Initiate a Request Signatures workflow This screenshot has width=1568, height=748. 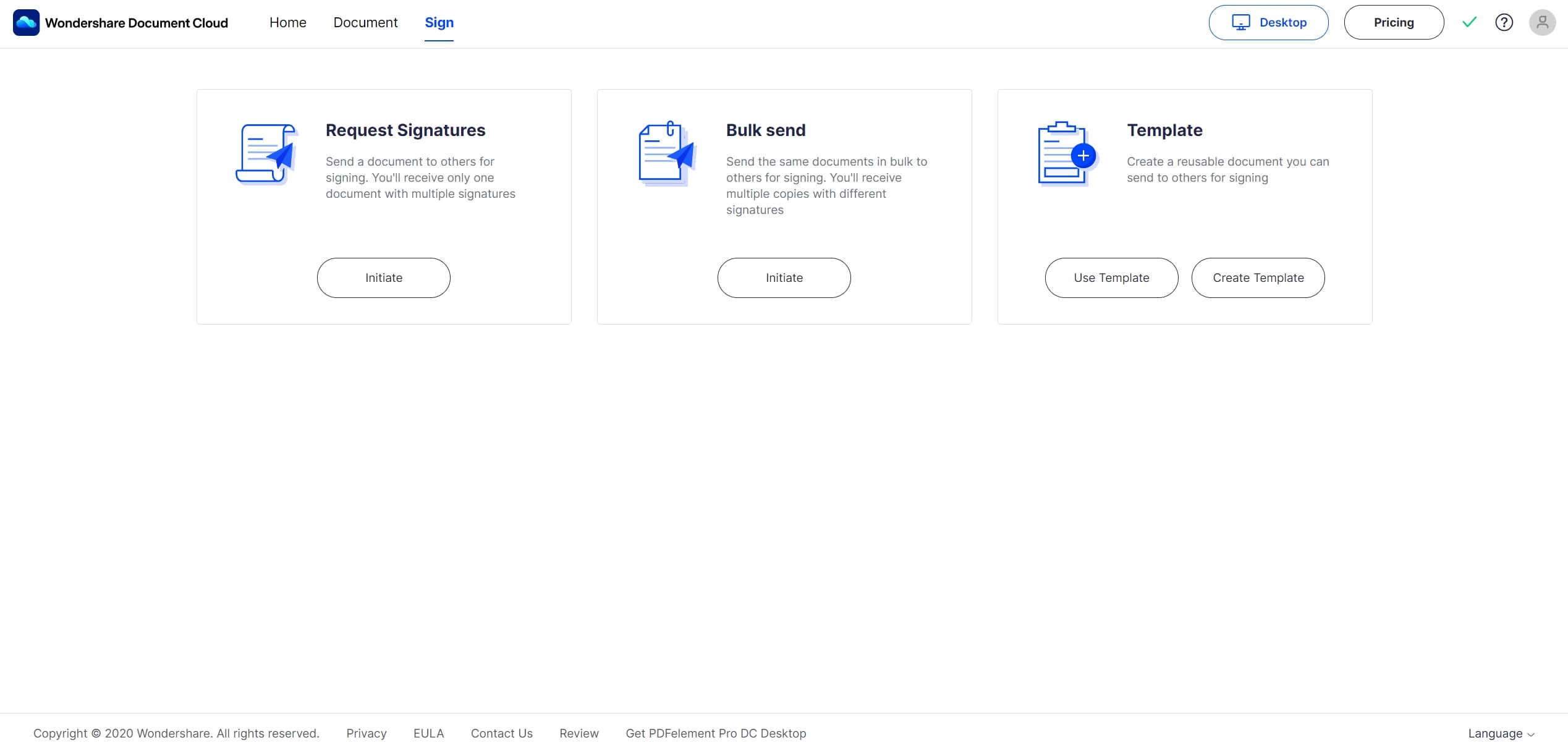pyautogui.click(x=383, y=278)
